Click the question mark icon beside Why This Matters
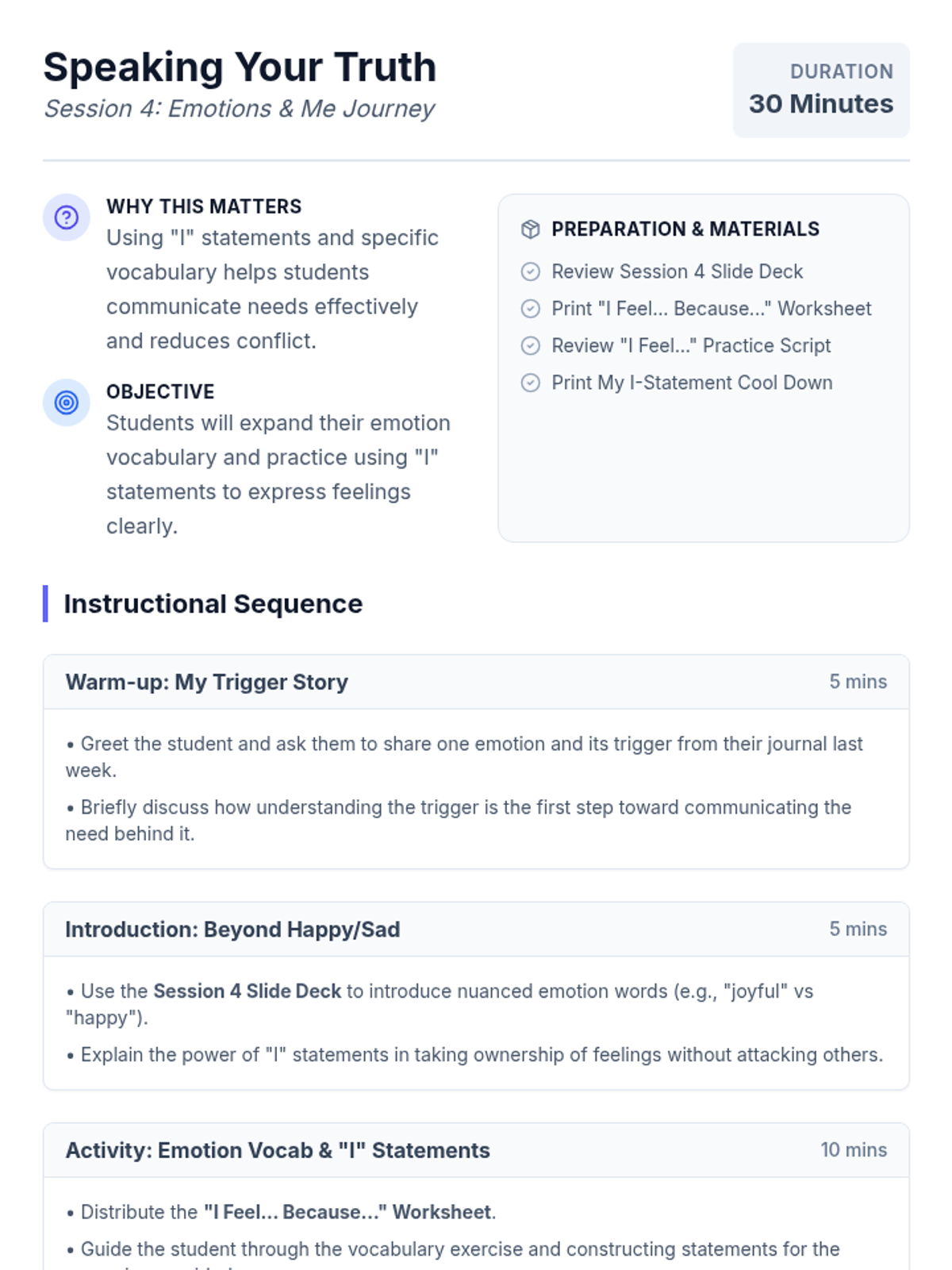Screen dimensions: 952x1270 pyautogui.click(x=66, y=217)
